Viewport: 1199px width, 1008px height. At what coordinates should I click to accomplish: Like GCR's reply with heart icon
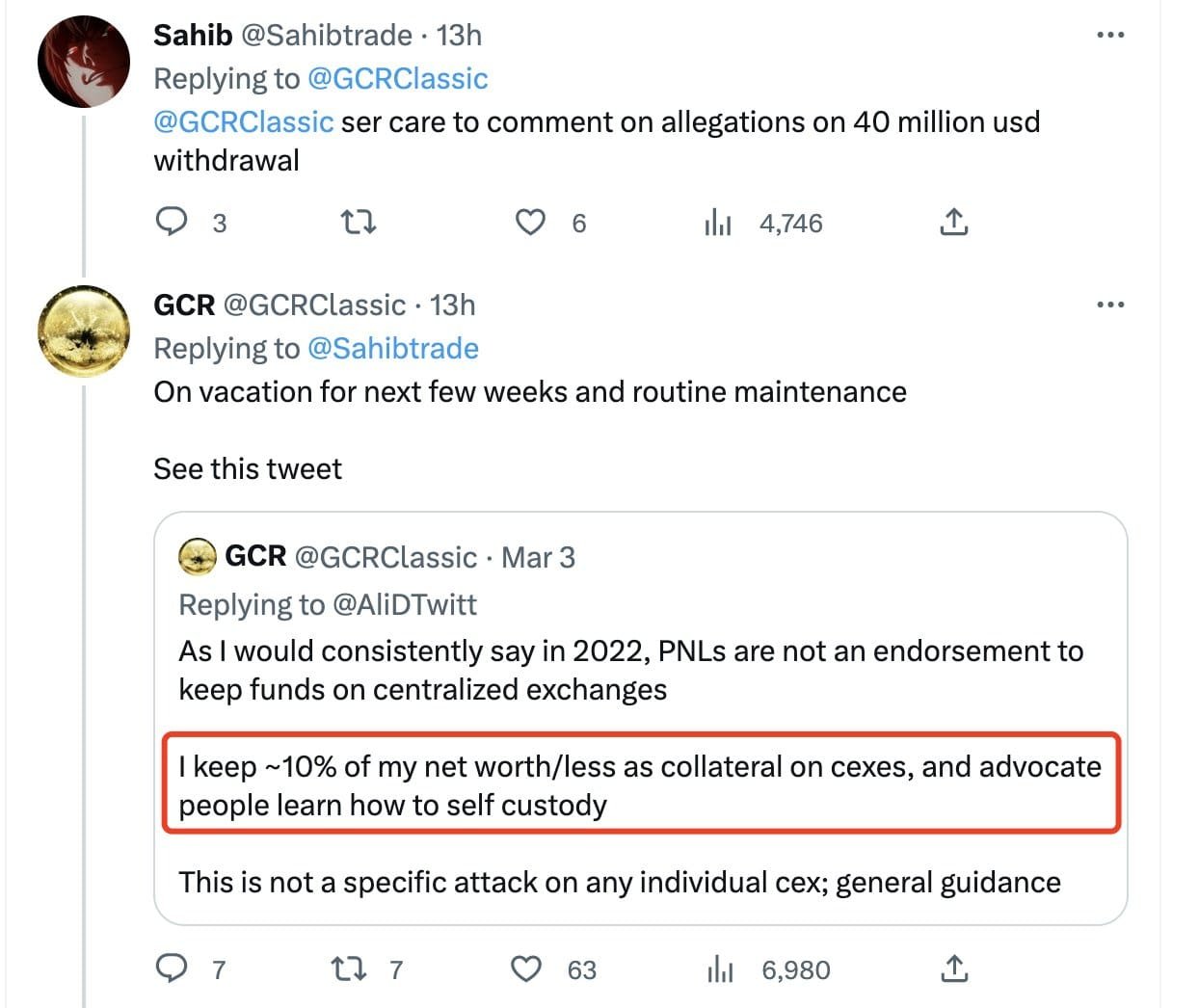click(x=526, y=968)
